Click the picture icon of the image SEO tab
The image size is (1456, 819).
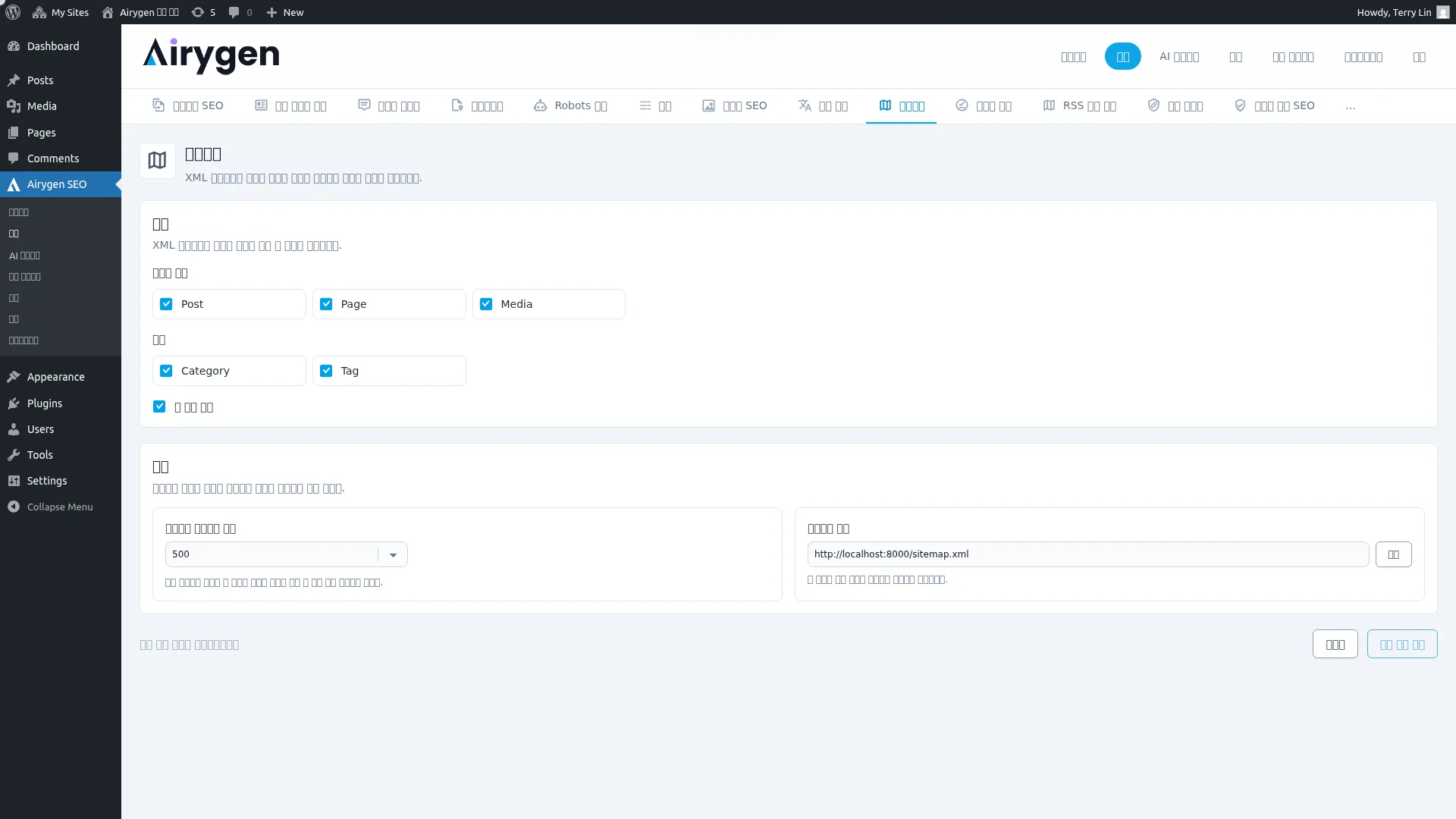click(x=708, y=105)
